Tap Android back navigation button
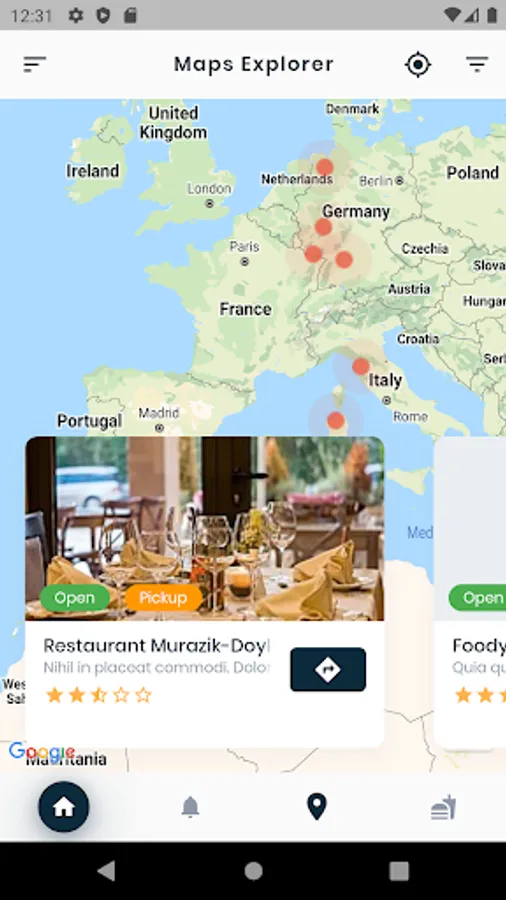 (106, 871)
